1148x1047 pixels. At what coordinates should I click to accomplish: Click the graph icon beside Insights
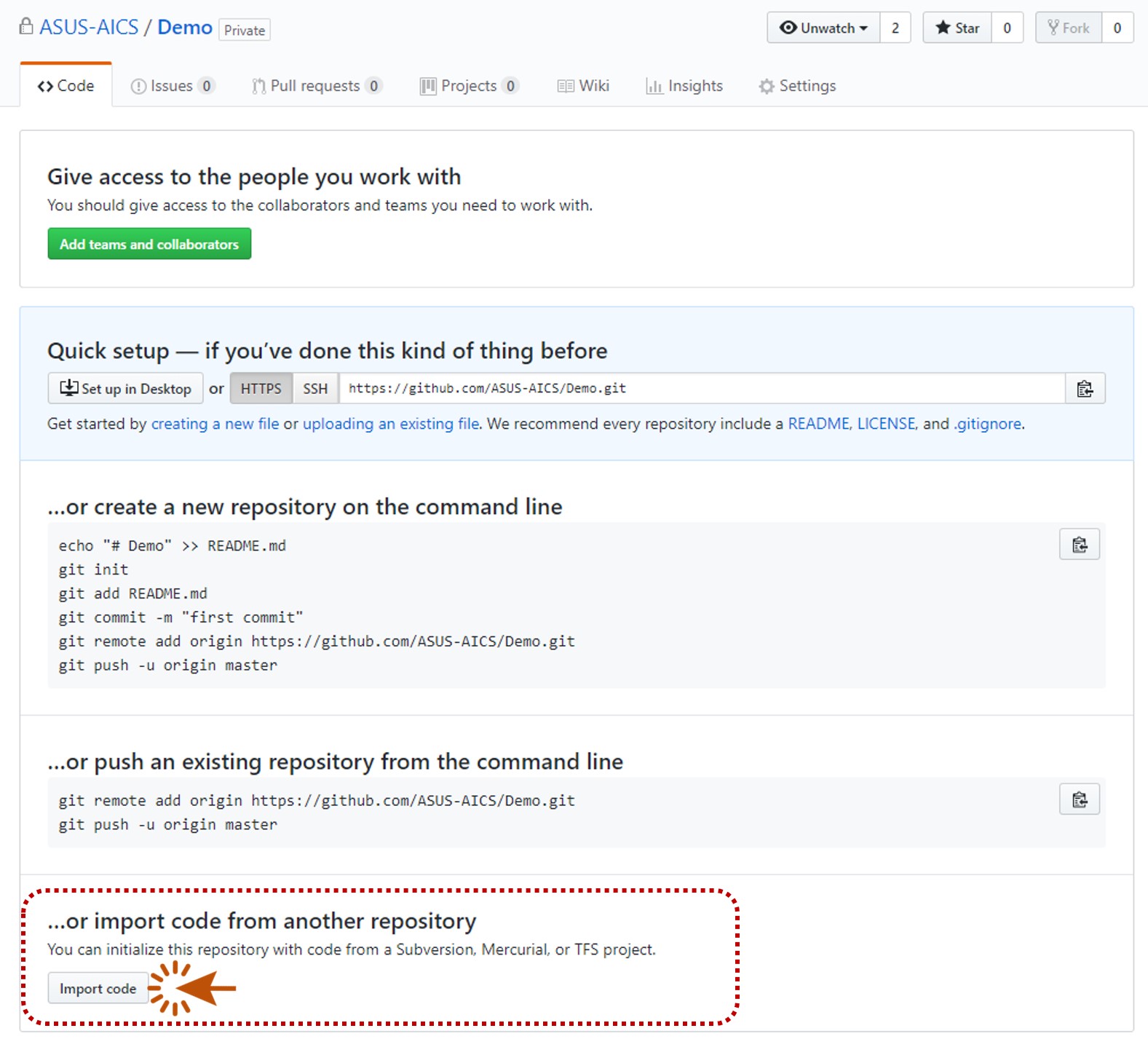pyautogui.click(x=654, y=87)
